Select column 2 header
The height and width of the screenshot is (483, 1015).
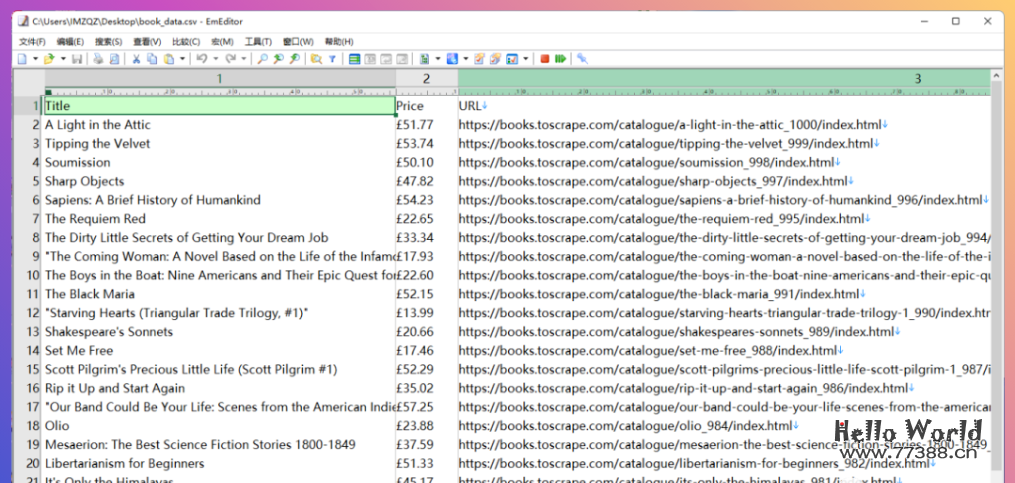(426, 78)
